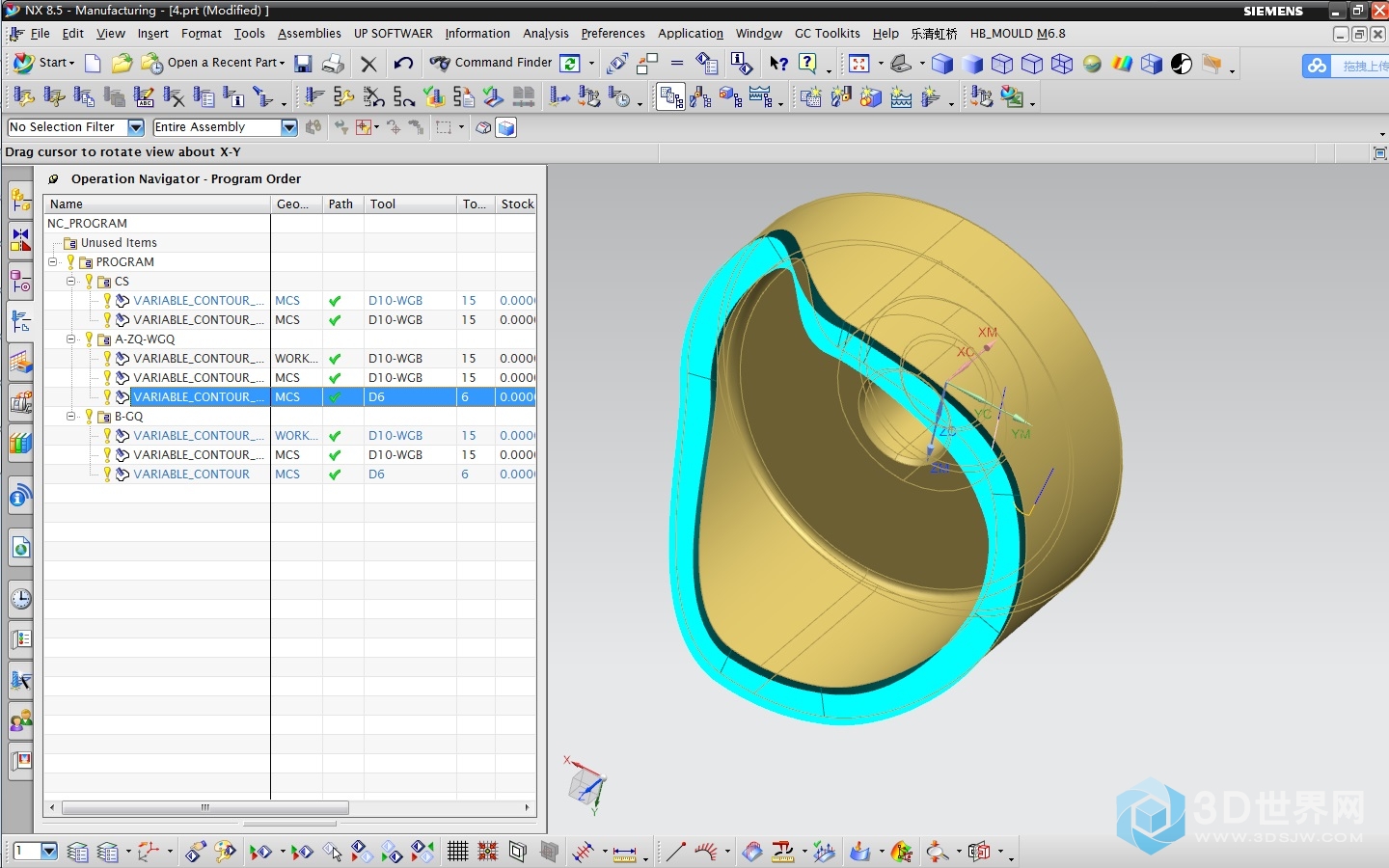This screenshot has width=1389, height=868.
Task: Open the GC Toolkits menu
Action: [x=827, y=33]
